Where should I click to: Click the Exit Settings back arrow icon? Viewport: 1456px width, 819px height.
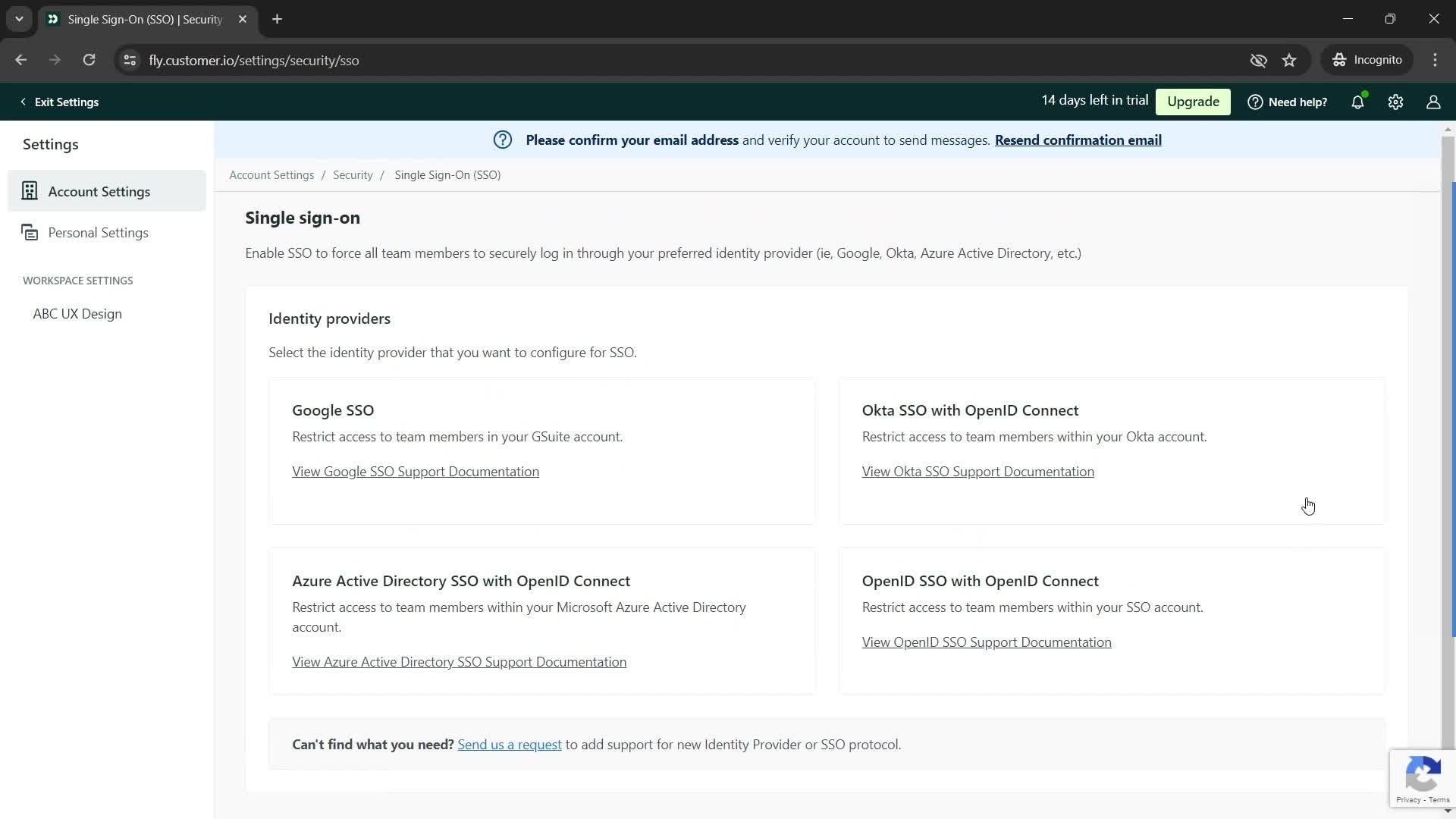click(x=22, y=101)
